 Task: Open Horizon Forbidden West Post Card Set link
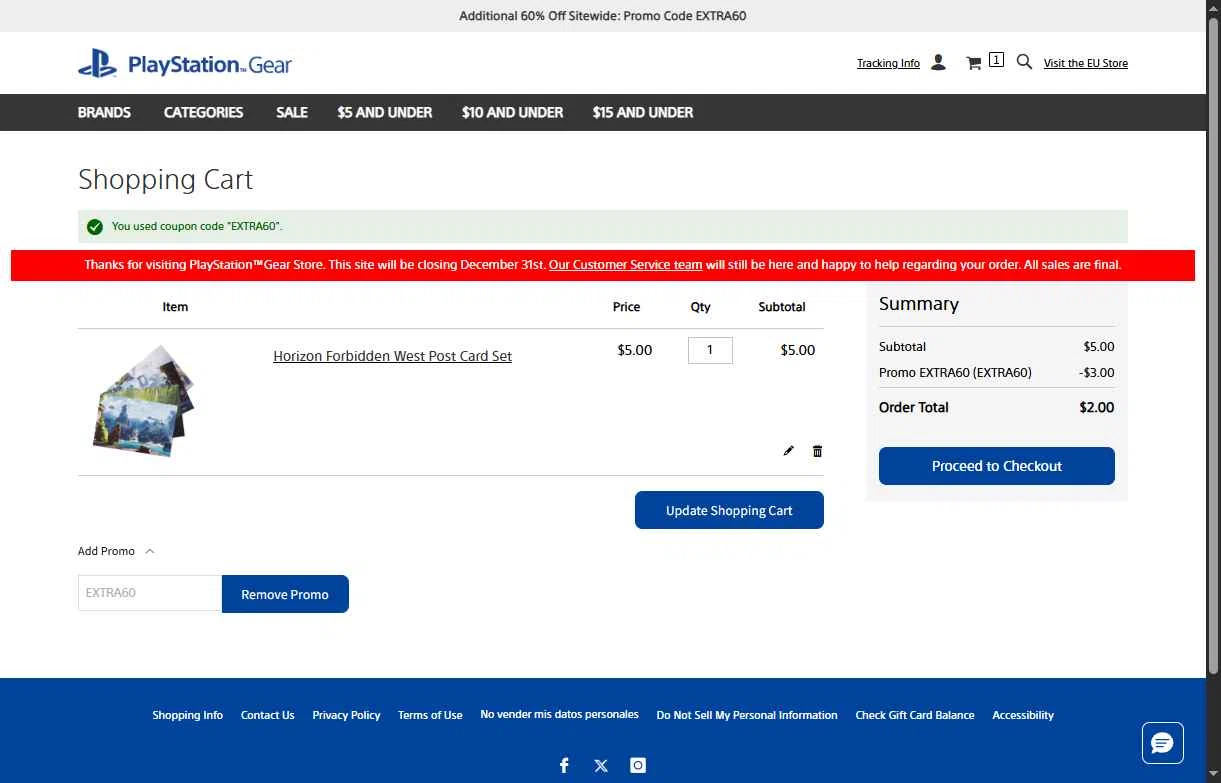point(392,356)
